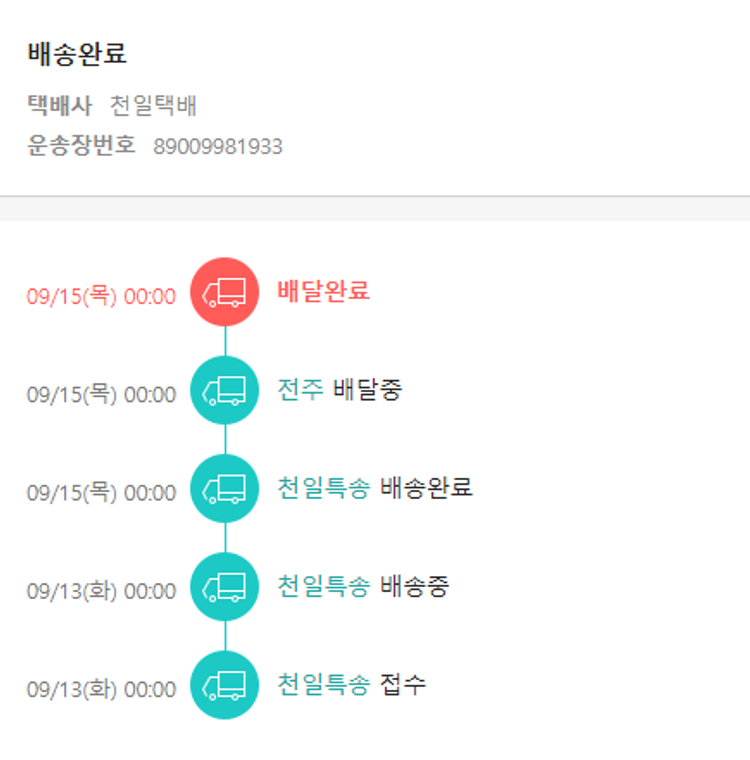Image resolution: width=750 pixels, height=760 pixels.
Task: Select the truck icon next to 천일특송 배송완료
Action: click(224, 488)
